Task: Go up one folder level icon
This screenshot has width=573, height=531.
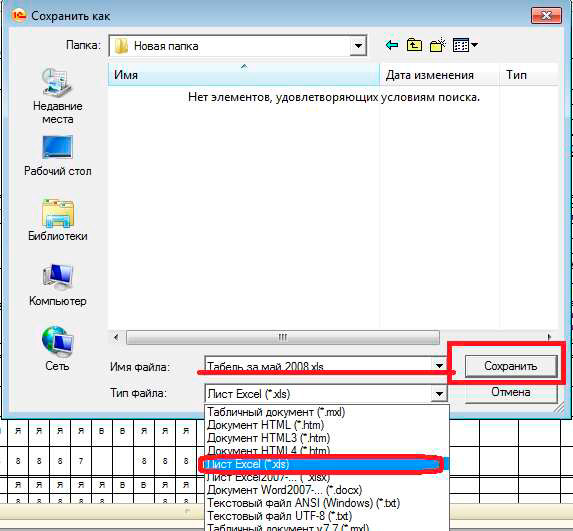Action: [x=414, y=45]
